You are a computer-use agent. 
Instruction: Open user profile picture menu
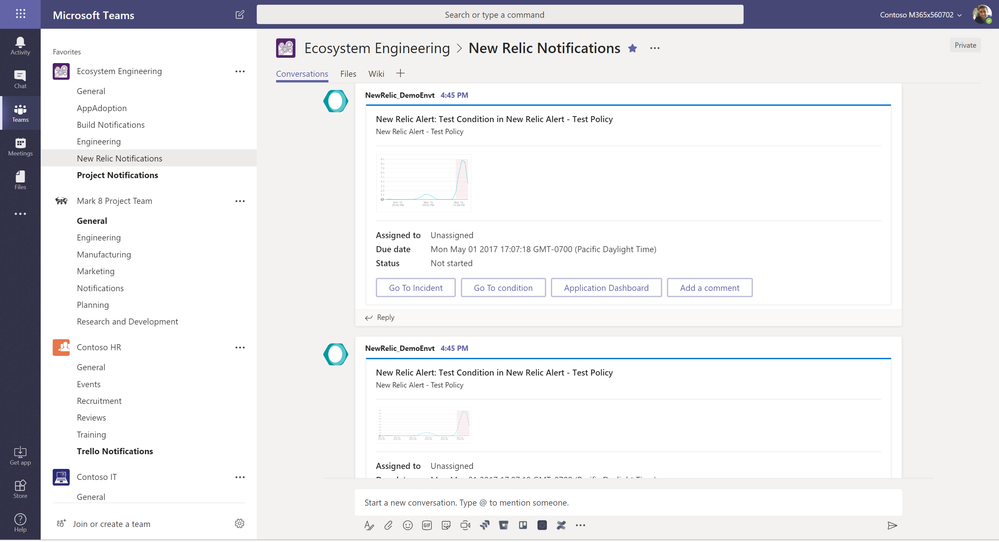[982, 14]
